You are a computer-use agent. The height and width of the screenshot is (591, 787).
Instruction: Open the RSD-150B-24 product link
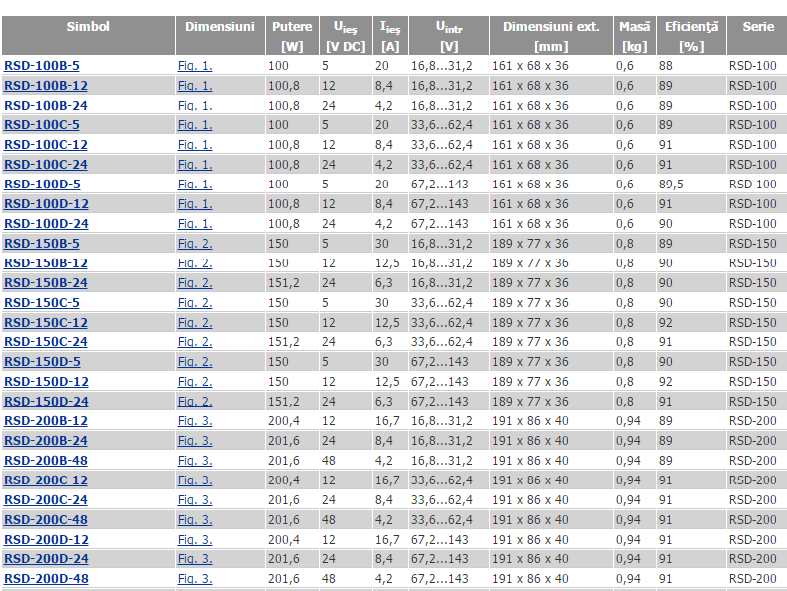pos(46,283)
